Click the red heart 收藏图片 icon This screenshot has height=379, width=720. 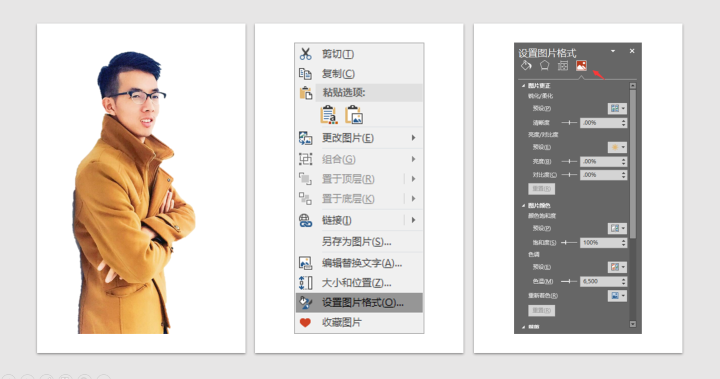tap(305, 322)
